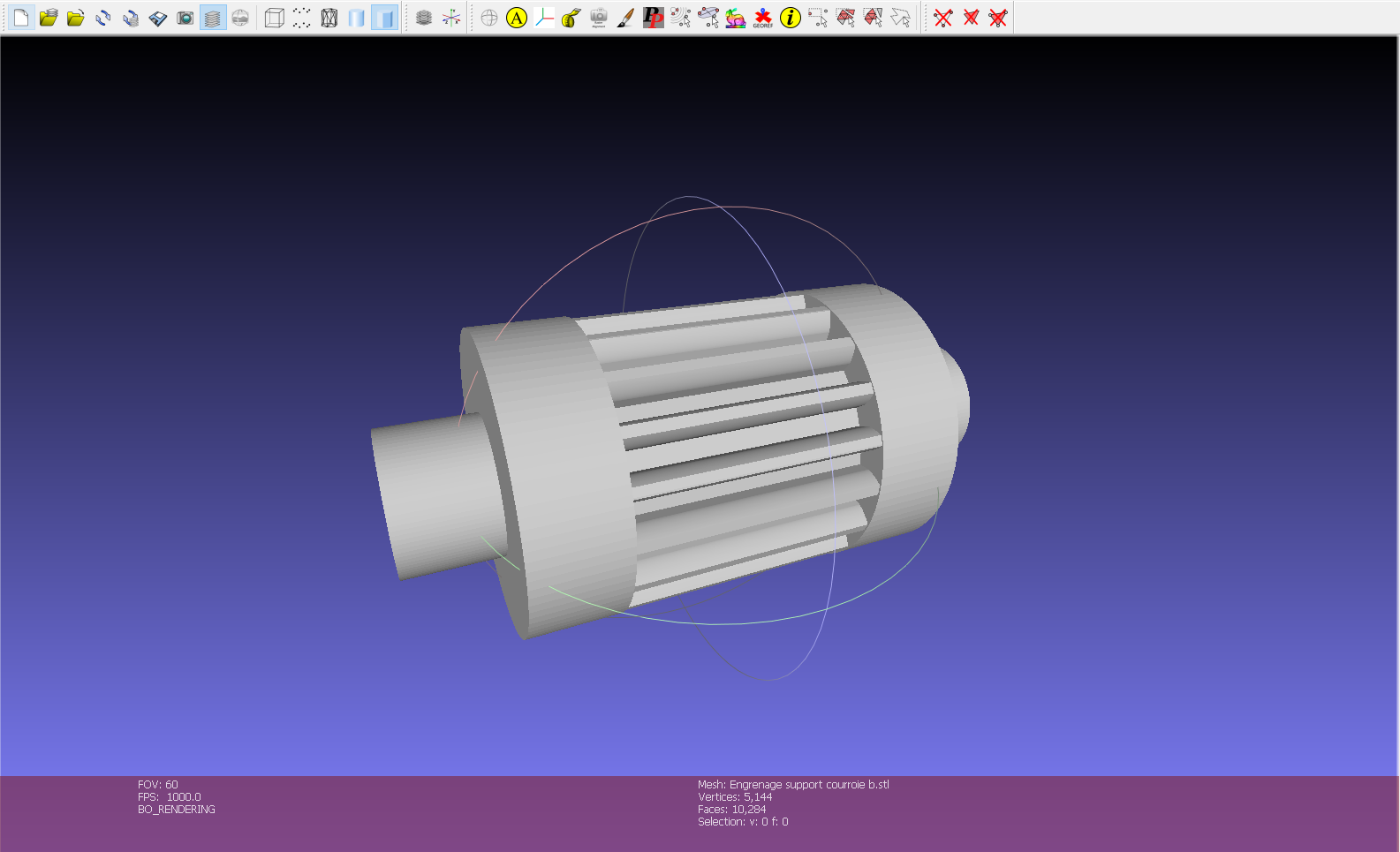Viewport: 1400px width, 852px height.
Task: Click the GEOREF reference tool
Action: [762, 18]
